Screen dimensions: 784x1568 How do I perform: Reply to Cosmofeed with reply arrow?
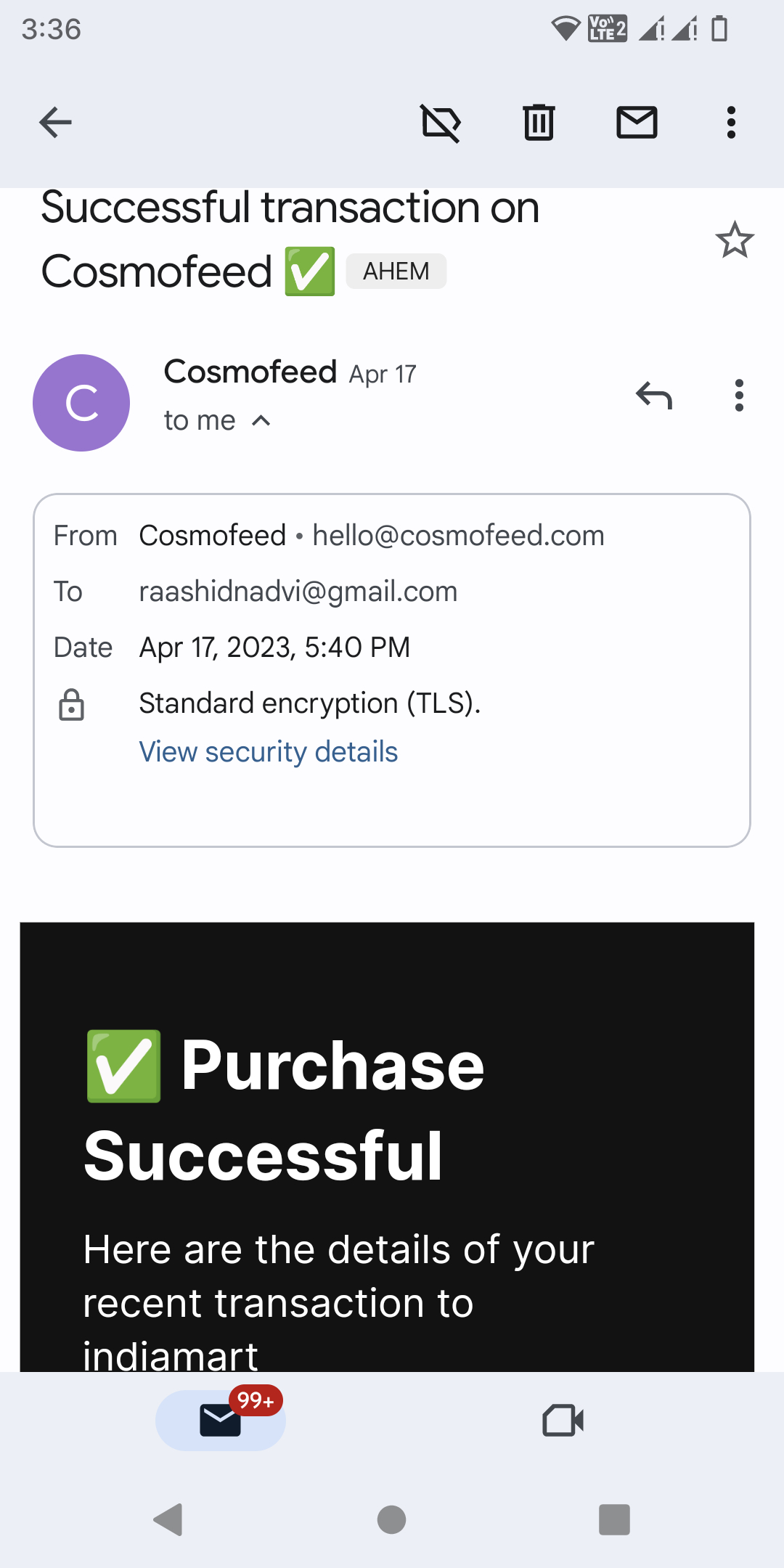click(x=654, y=396)
